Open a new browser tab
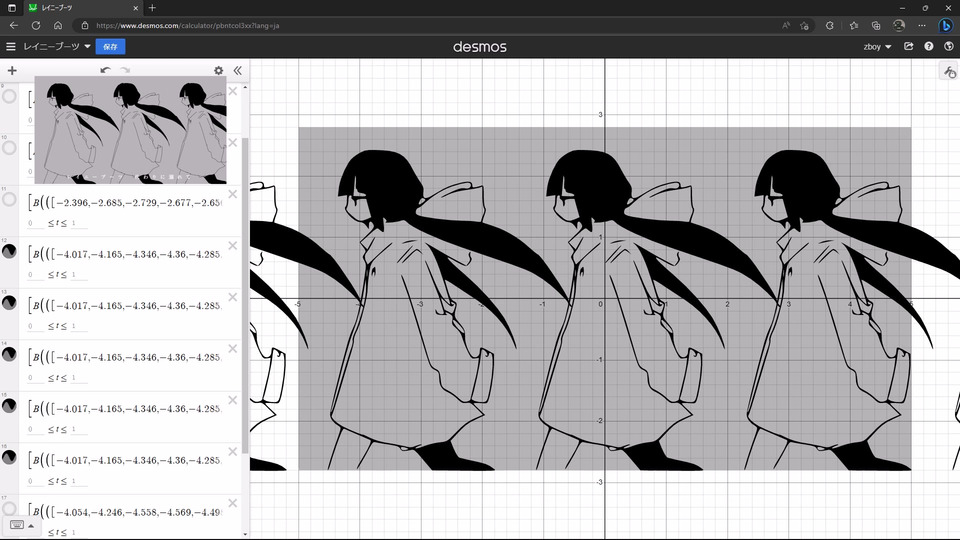The image size is (960, 540). tap(152, 8)
